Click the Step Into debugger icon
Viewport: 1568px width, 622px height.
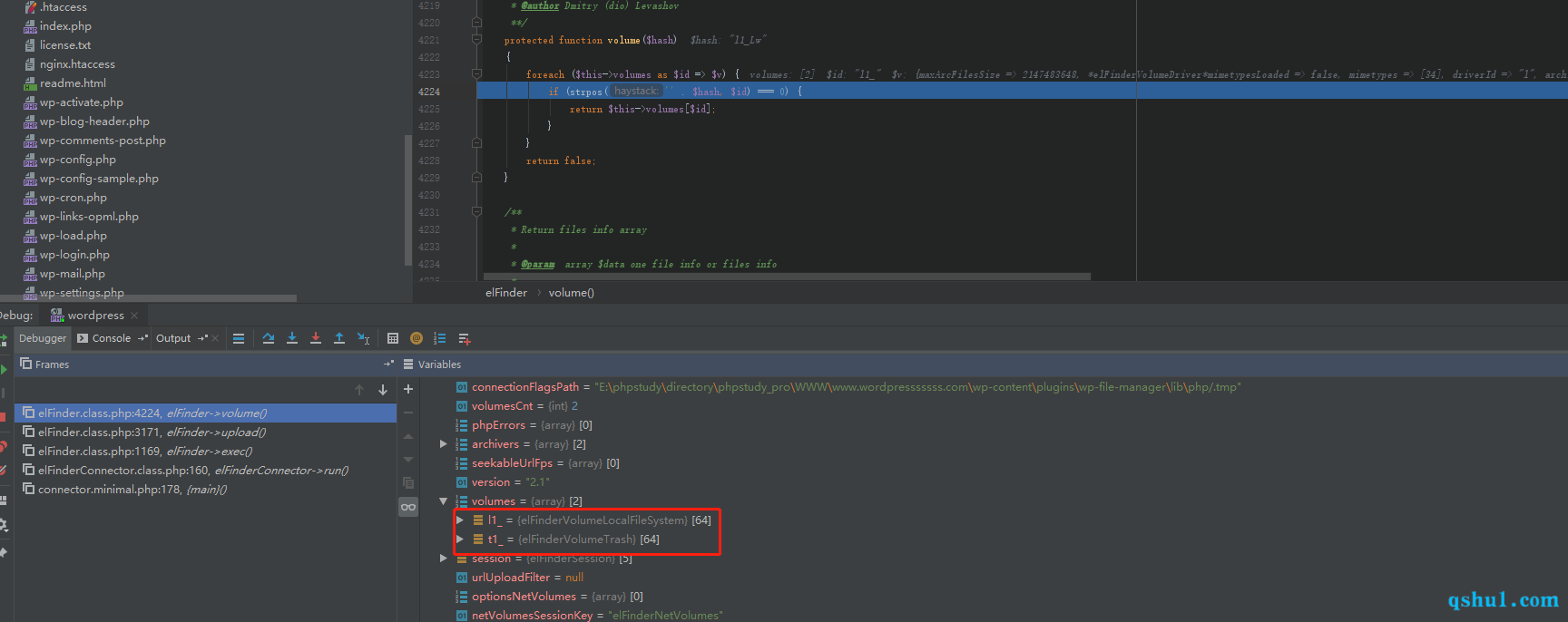point(292,338)
